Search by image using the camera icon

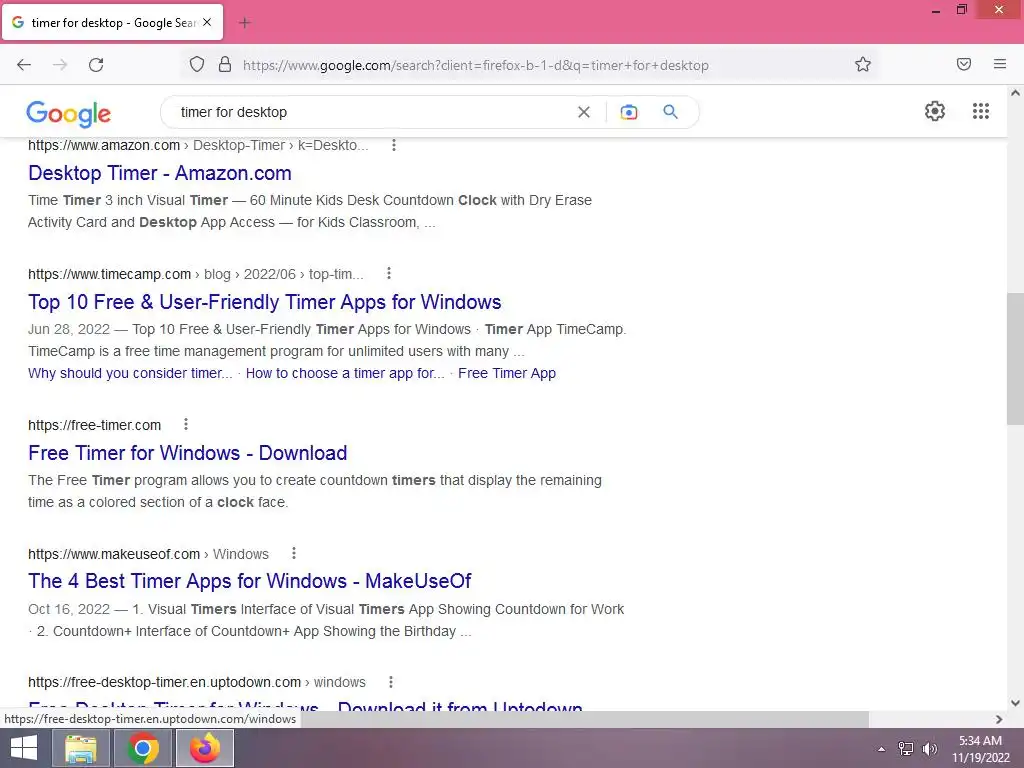point(628,112)
